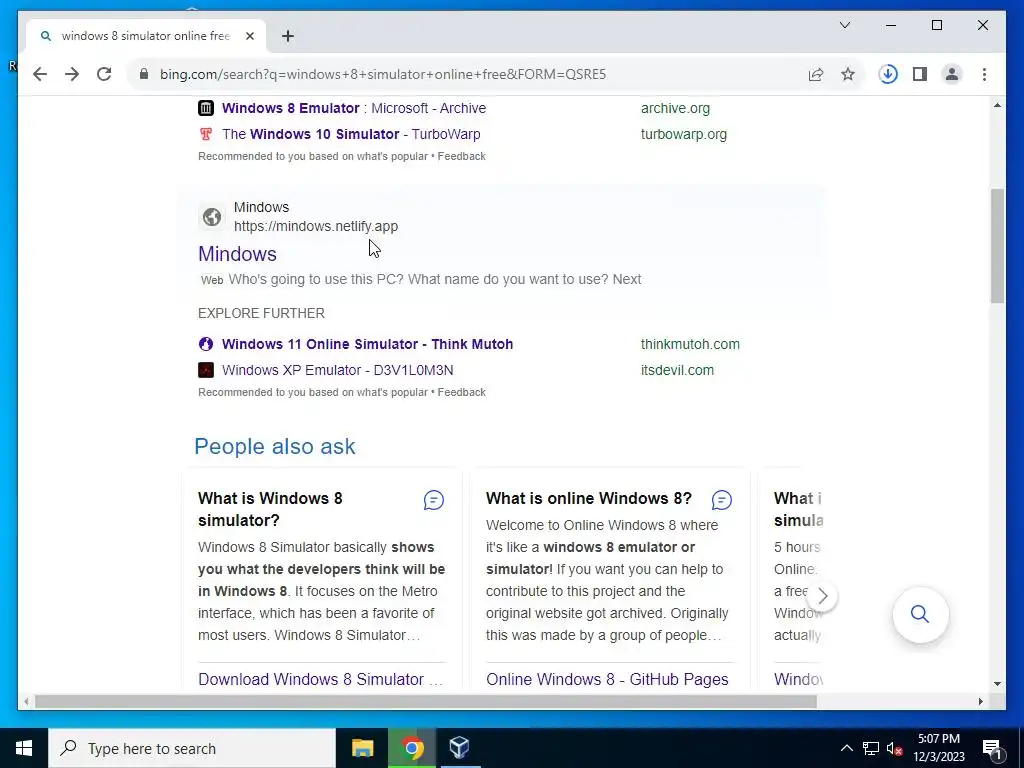Open the taskbar clock and date
This screenshot has height=768, width=1024.
tap(938, 748)
